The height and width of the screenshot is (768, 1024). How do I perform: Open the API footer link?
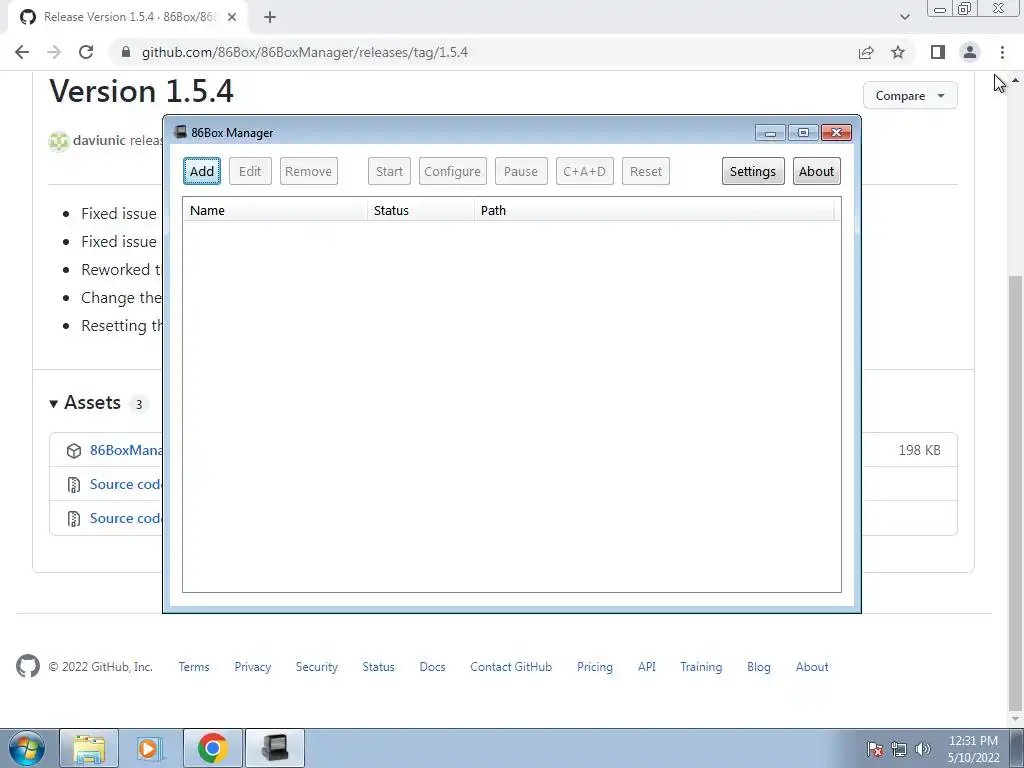point(647,667)
